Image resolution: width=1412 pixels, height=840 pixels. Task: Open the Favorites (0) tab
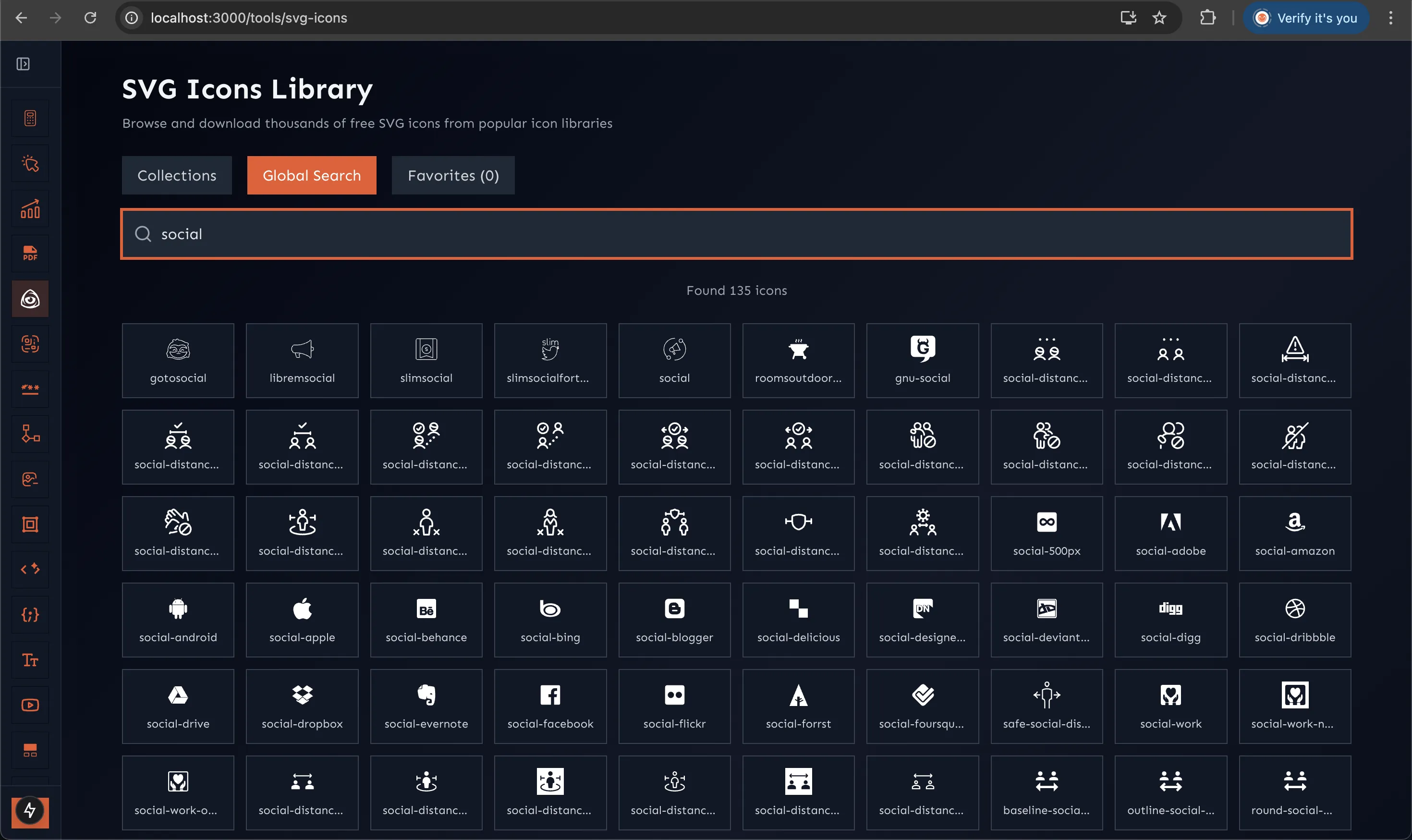453,175
